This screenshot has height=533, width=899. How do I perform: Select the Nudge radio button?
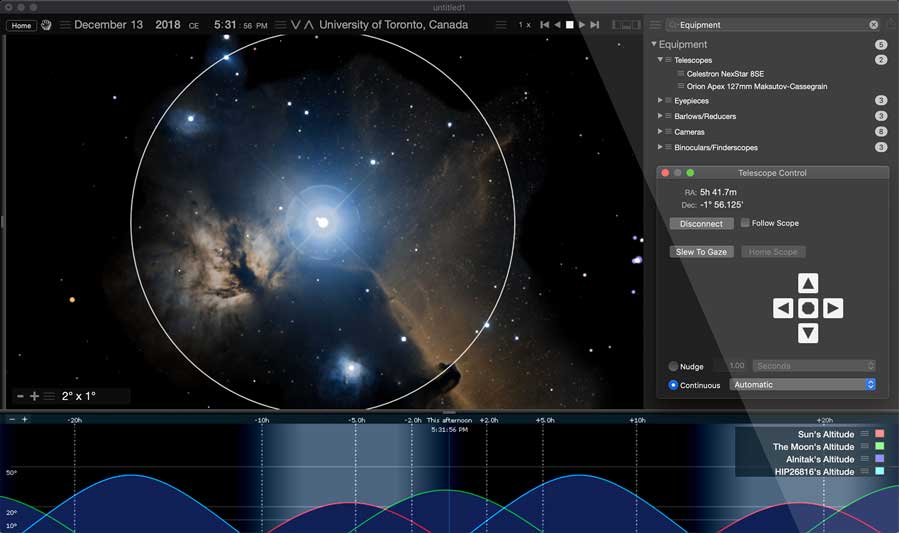pos(673,366)
